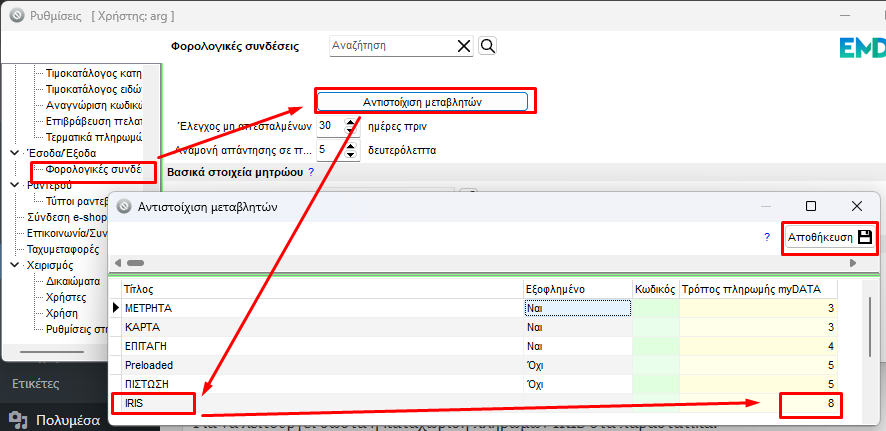Increase the unsent check days value
886x431 pixels.
tap(350, 122)
